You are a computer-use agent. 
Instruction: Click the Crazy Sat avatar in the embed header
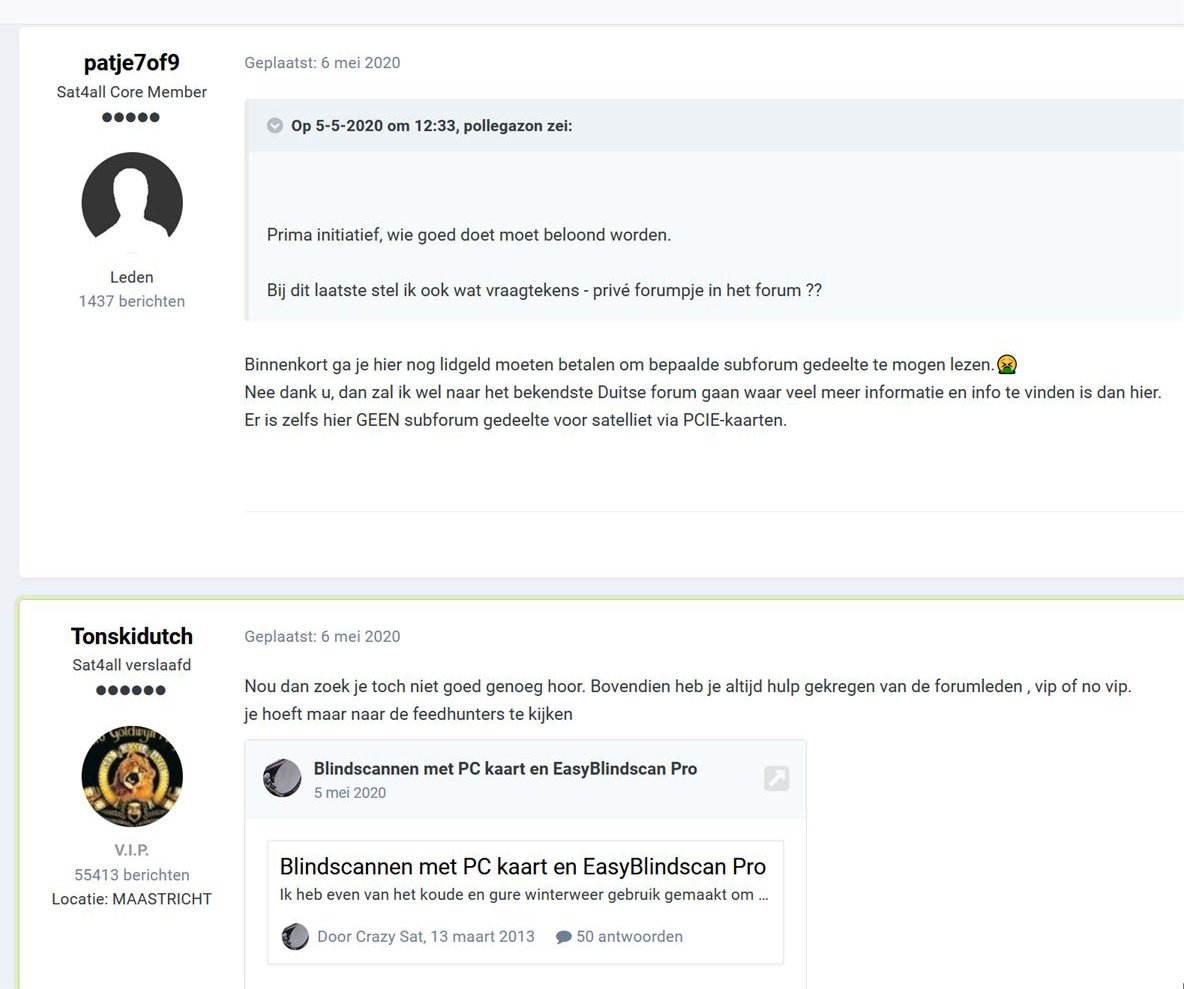coord(282,778)
